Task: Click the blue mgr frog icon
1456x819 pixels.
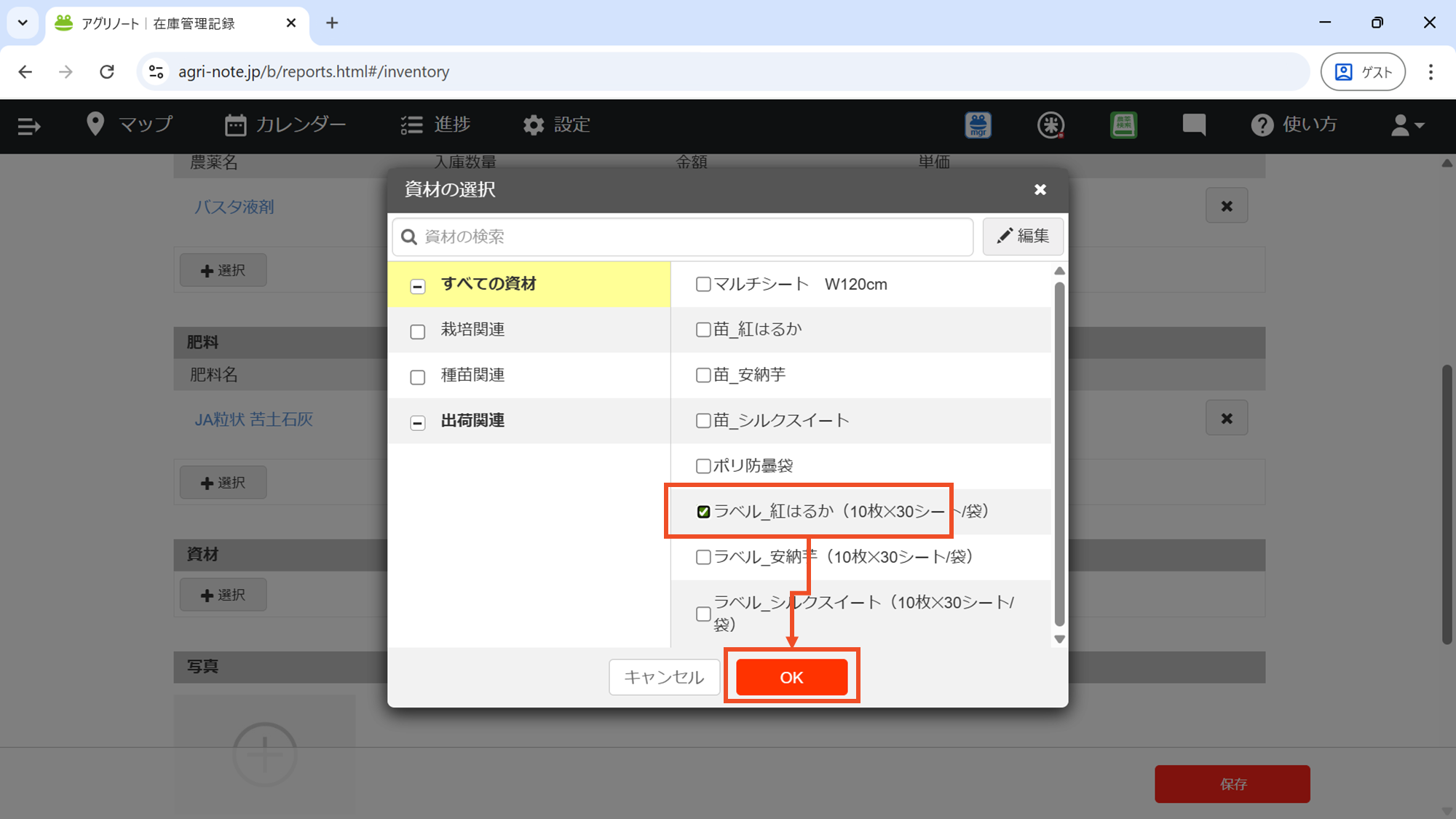Action: 978,125
